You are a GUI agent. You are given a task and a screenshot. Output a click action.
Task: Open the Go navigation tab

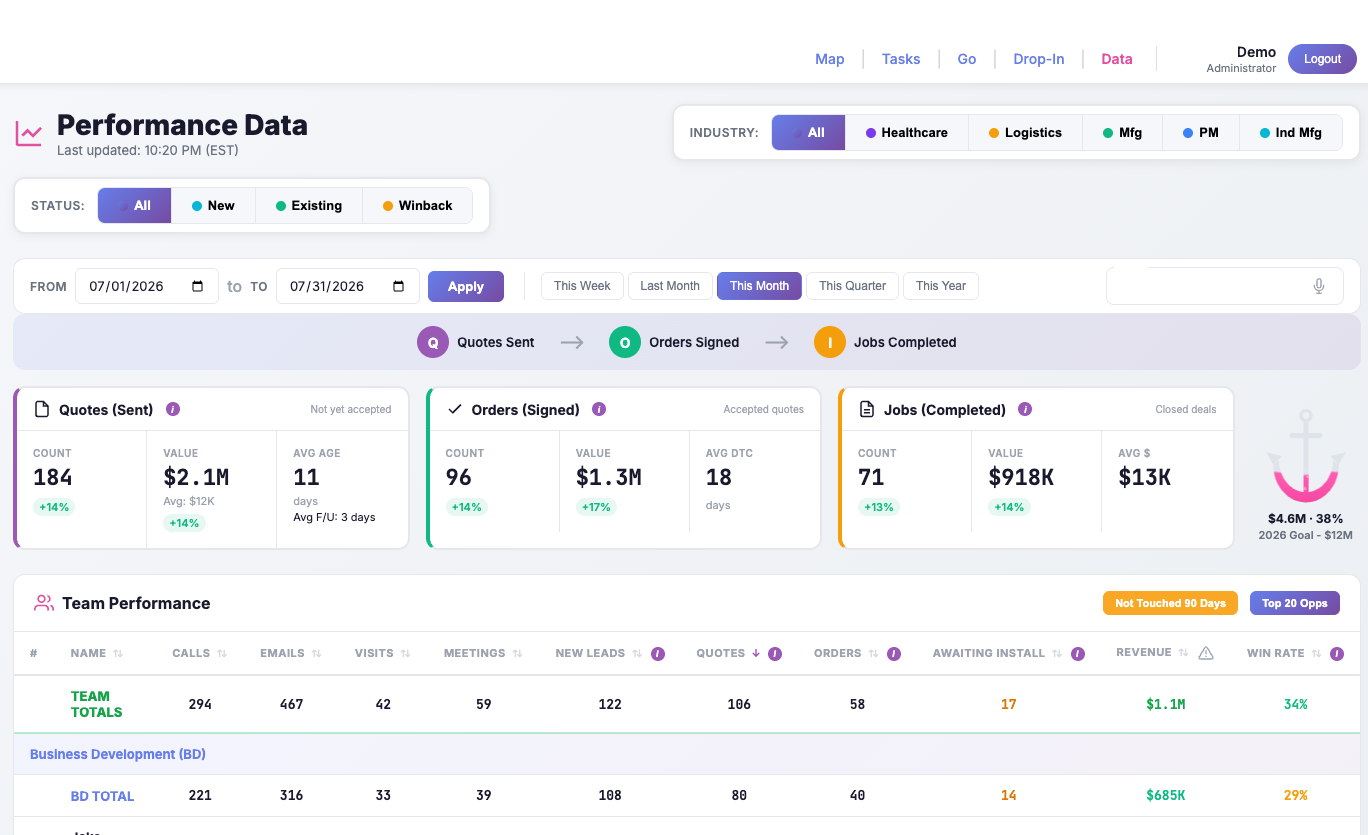967,59
